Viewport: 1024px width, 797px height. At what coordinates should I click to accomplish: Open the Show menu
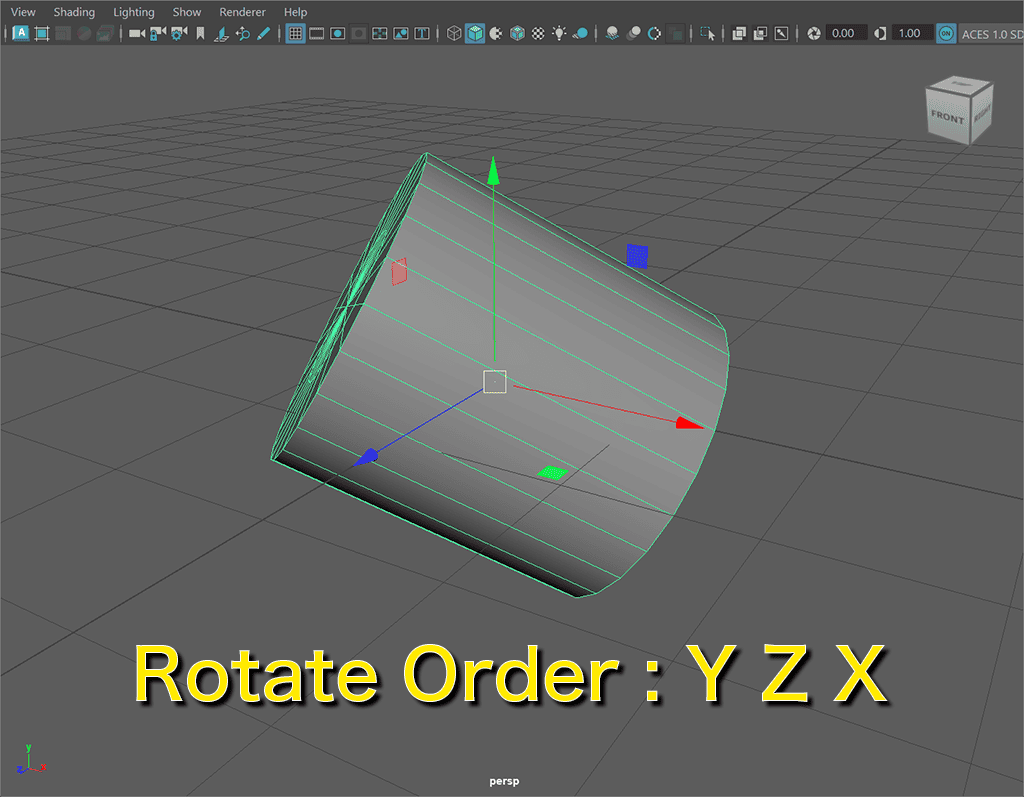[x=187, y=12]
